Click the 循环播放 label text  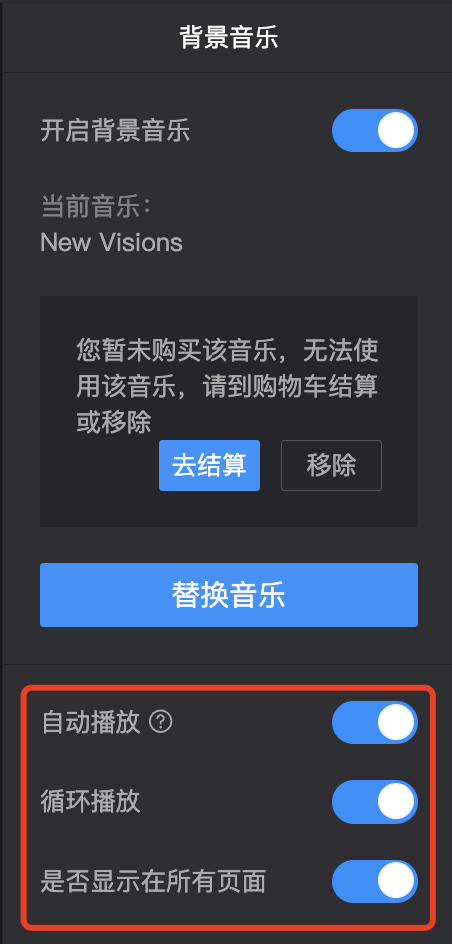(x=90, y=801)
